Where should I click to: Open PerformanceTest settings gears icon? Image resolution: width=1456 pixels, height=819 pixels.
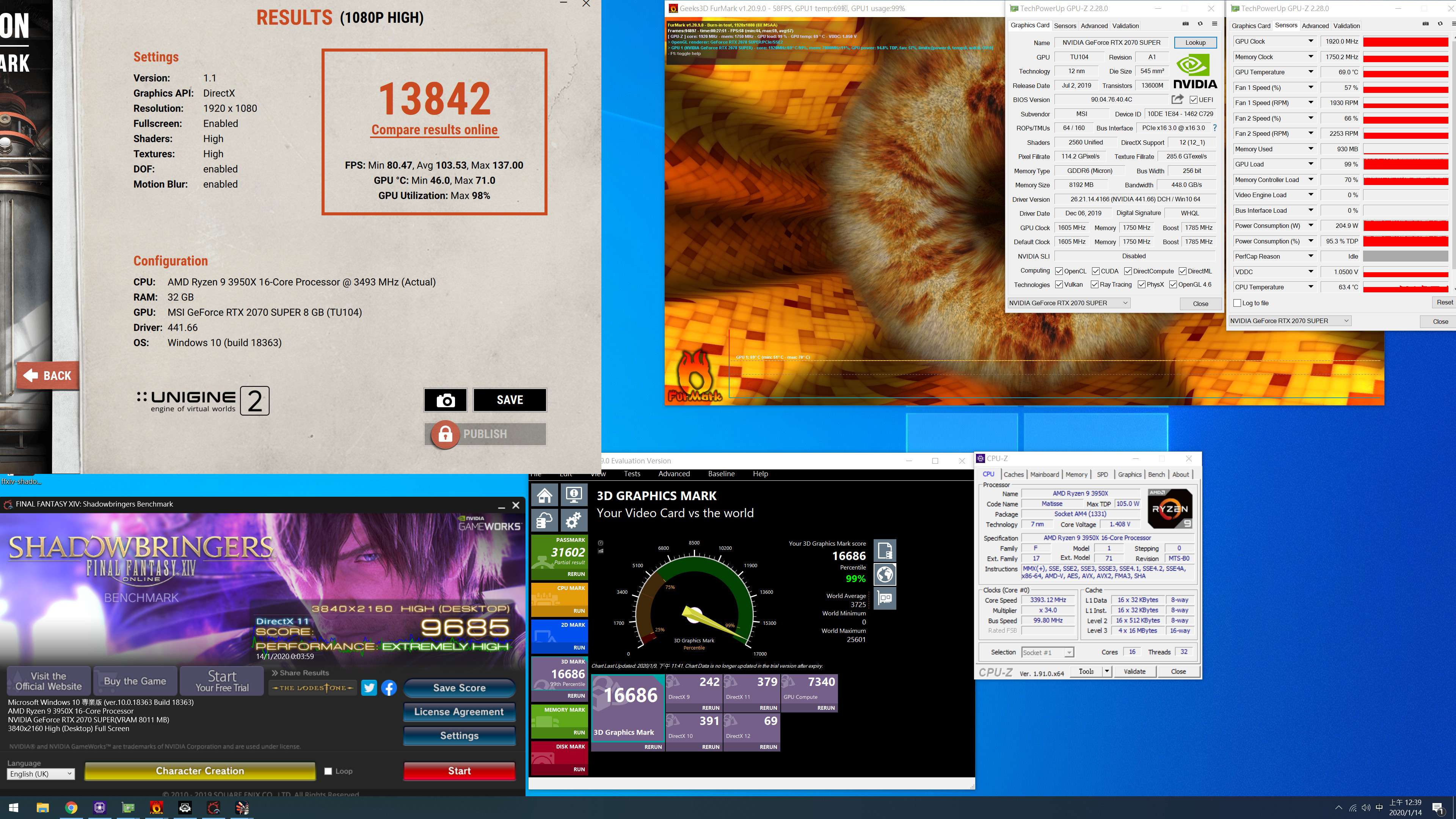[x=574, y=520]
